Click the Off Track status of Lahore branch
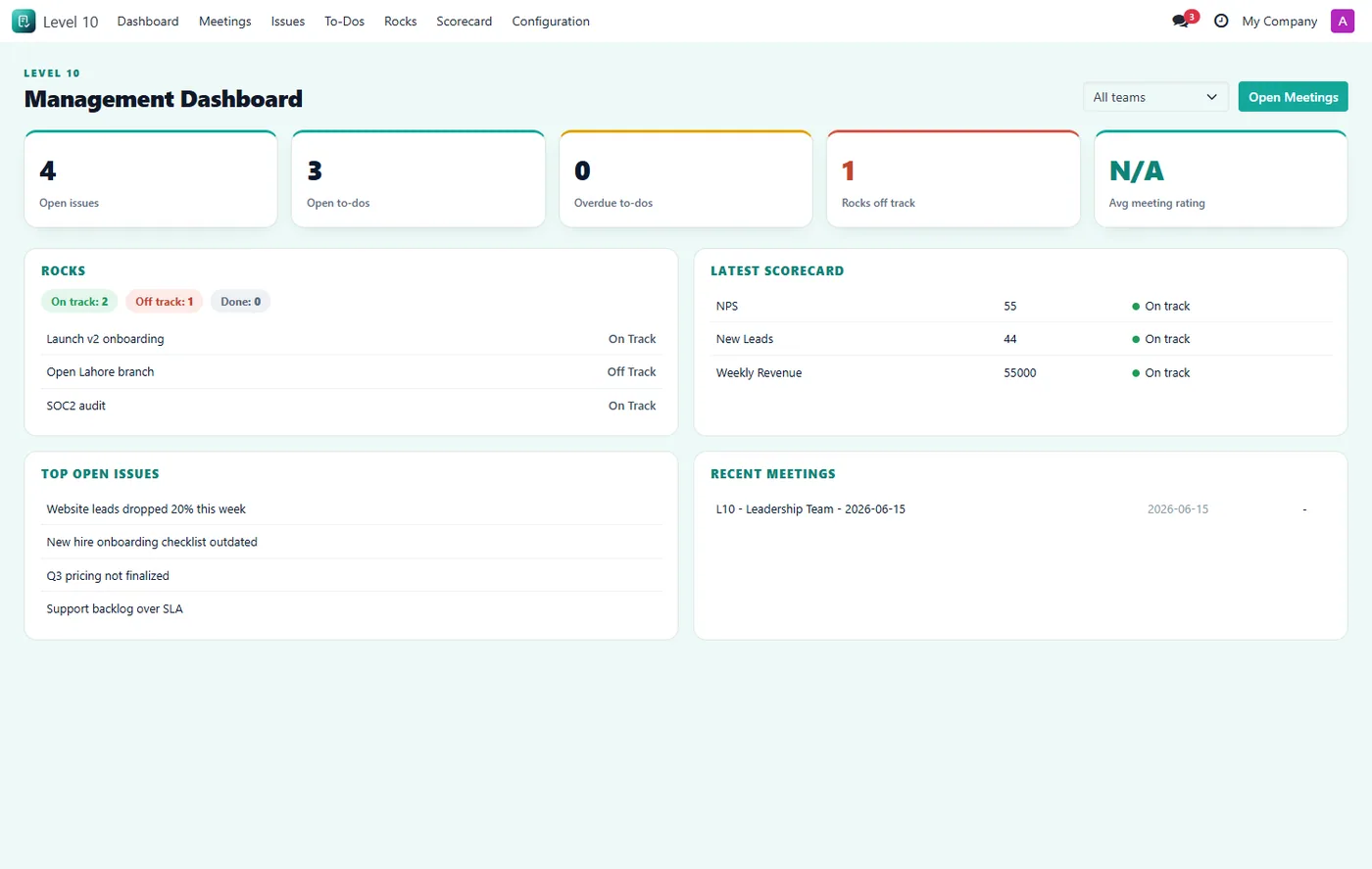 (x=631, y=372)
